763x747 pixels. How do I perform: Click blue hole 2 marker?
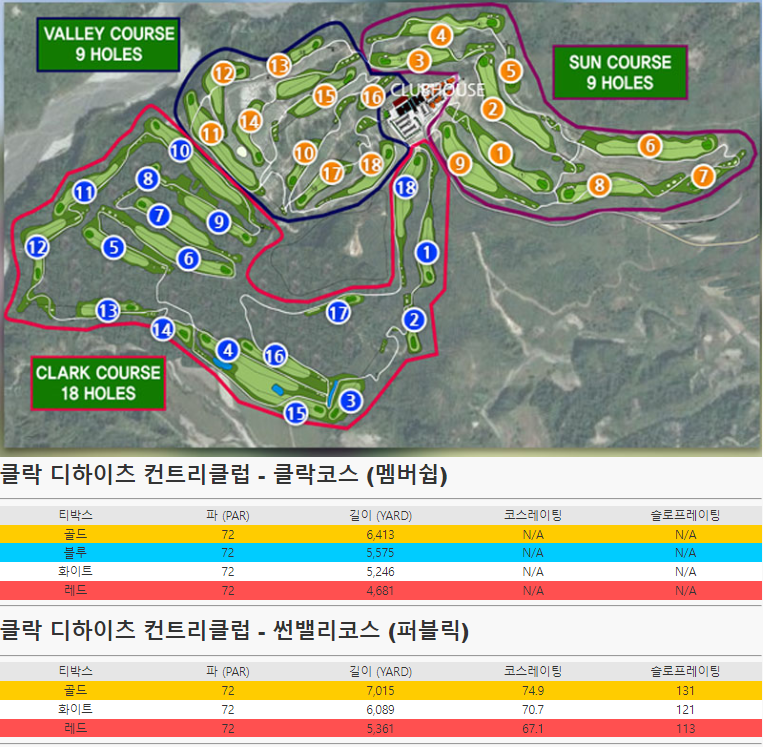click(414, 320)
